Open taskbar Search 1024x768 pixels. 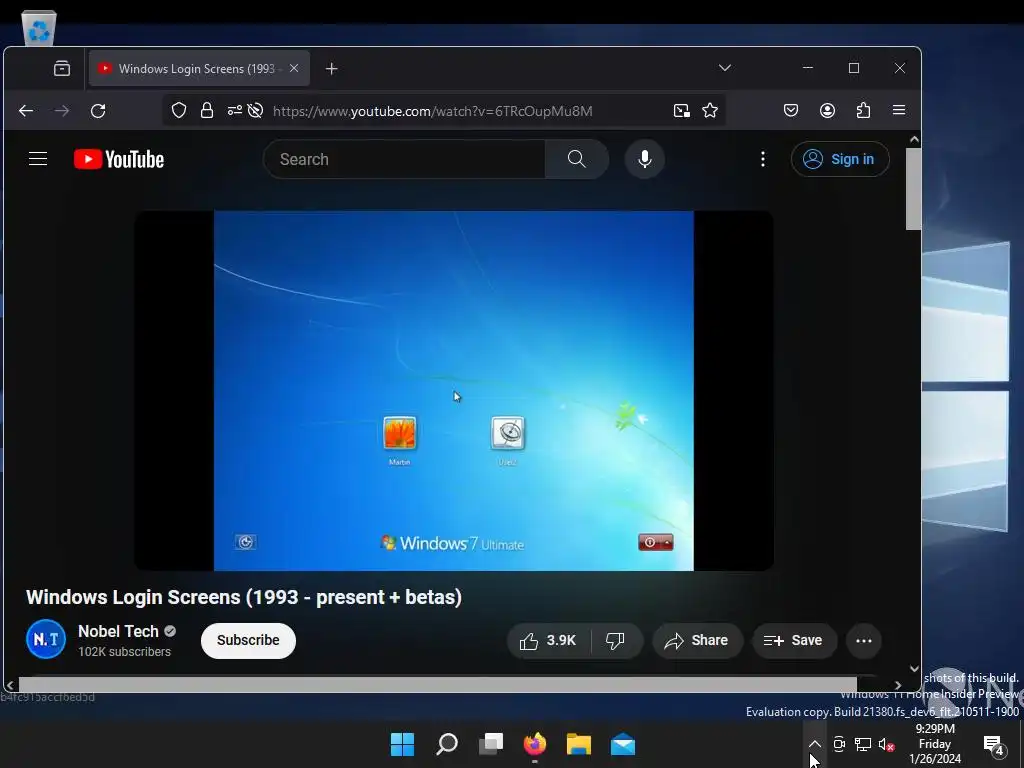point(447,744)
